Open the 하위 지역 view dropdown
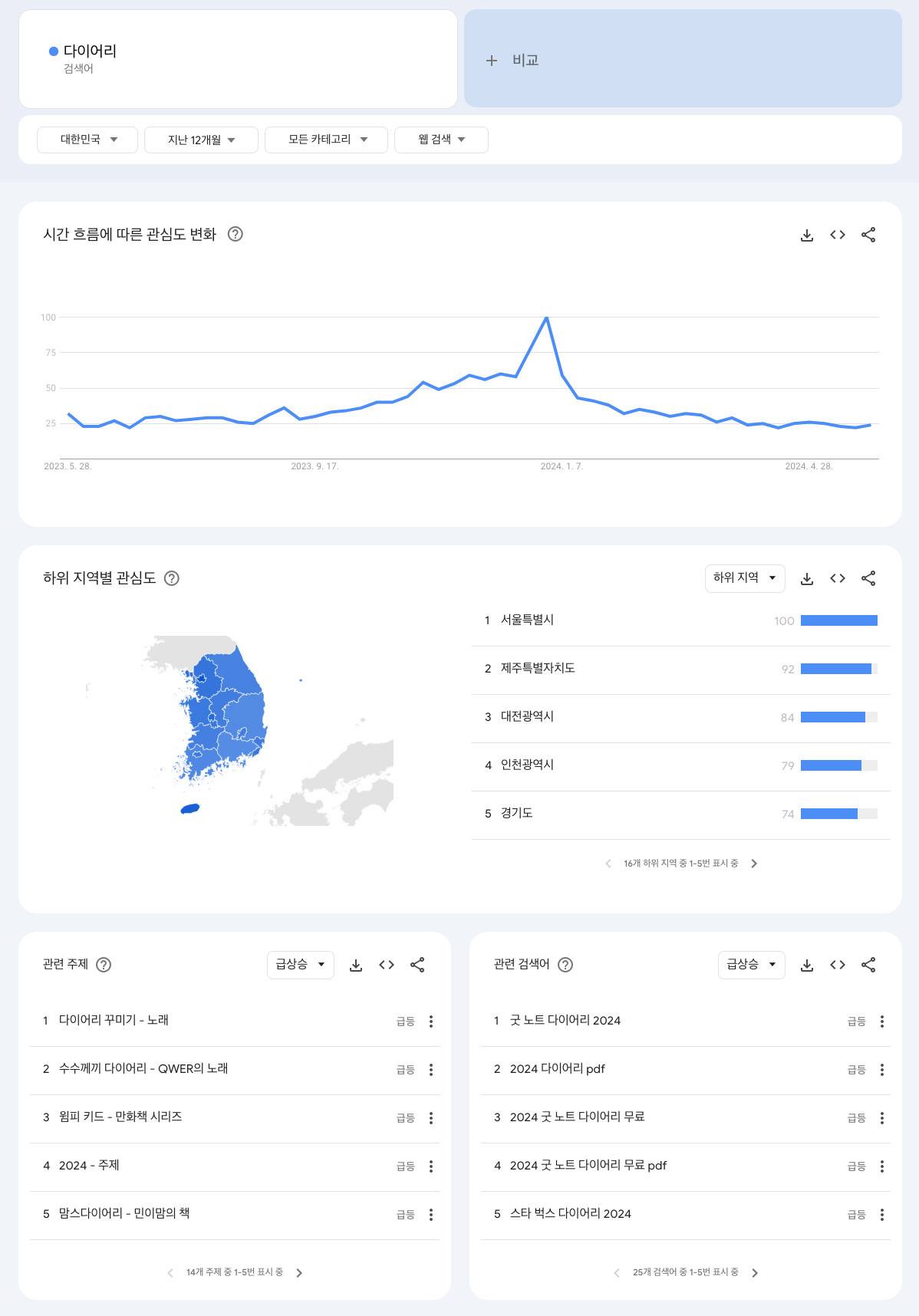Viewport: 919px width, 1316px height. (743, 578)
